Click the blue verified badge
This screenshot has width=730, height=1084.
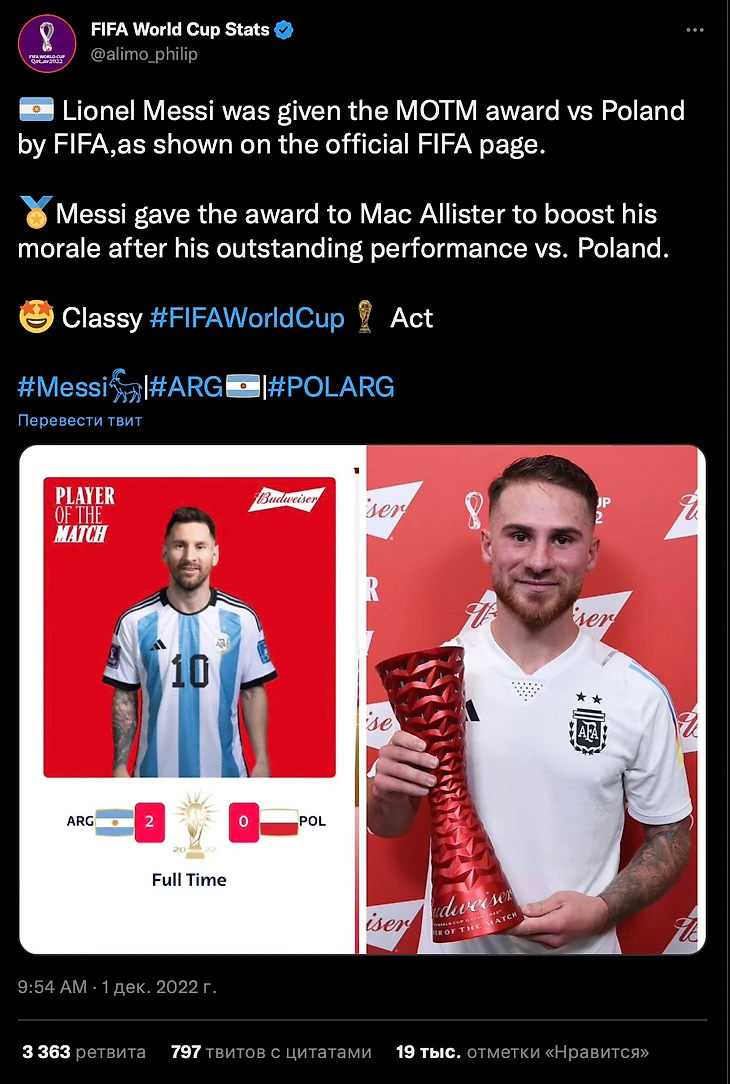click(284, 30)
